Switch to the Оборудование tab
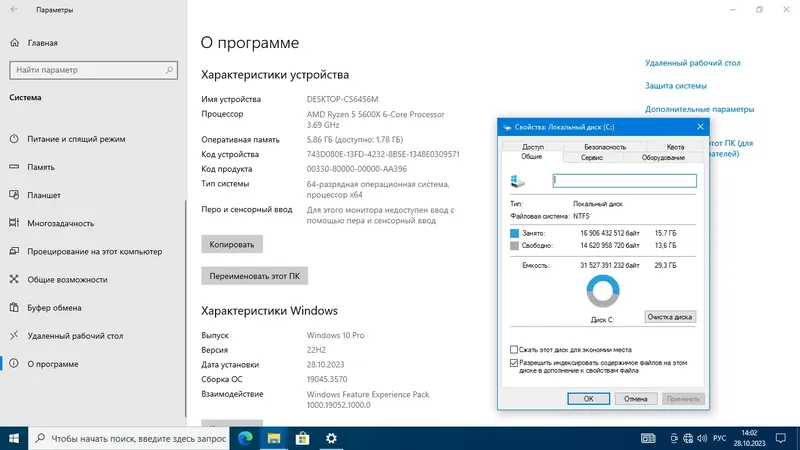Viewport: 800px width, 450px height. (663, 158)
